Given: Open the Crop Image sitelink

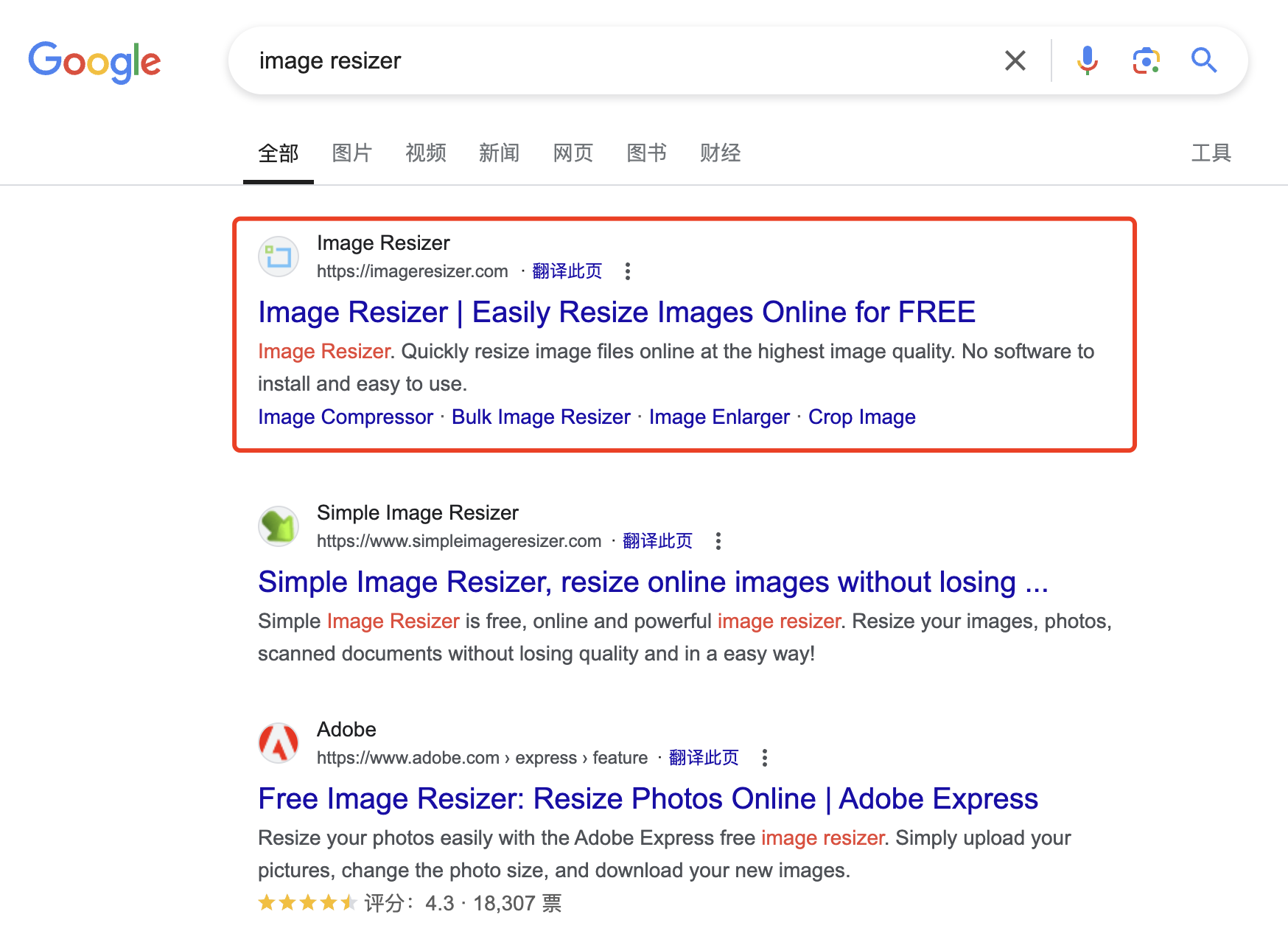Looking at the screenshot, I should (x=862, y=417).
